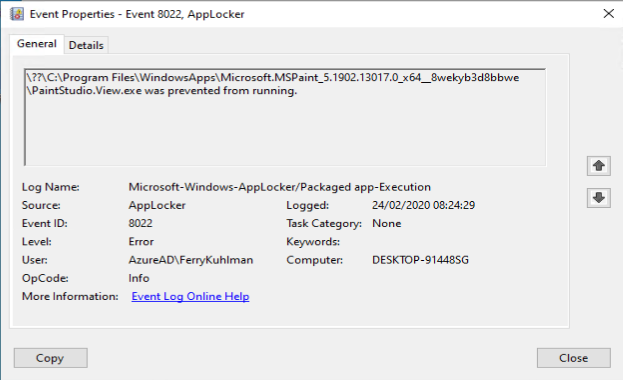Viewport: 623px width, 380px height.
Task: Click the PaintStudio.View.exe prevented message line
Action: point(162,91)
